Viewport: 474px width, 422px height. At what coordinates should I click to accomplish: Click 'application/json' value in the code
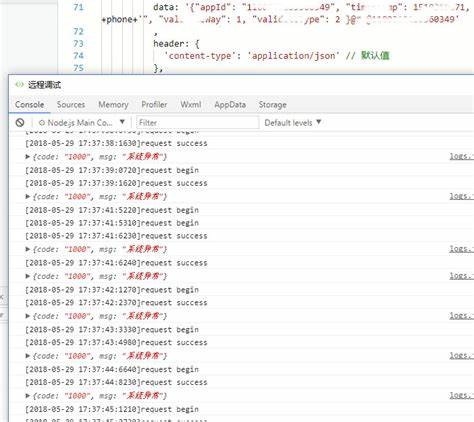293,56
